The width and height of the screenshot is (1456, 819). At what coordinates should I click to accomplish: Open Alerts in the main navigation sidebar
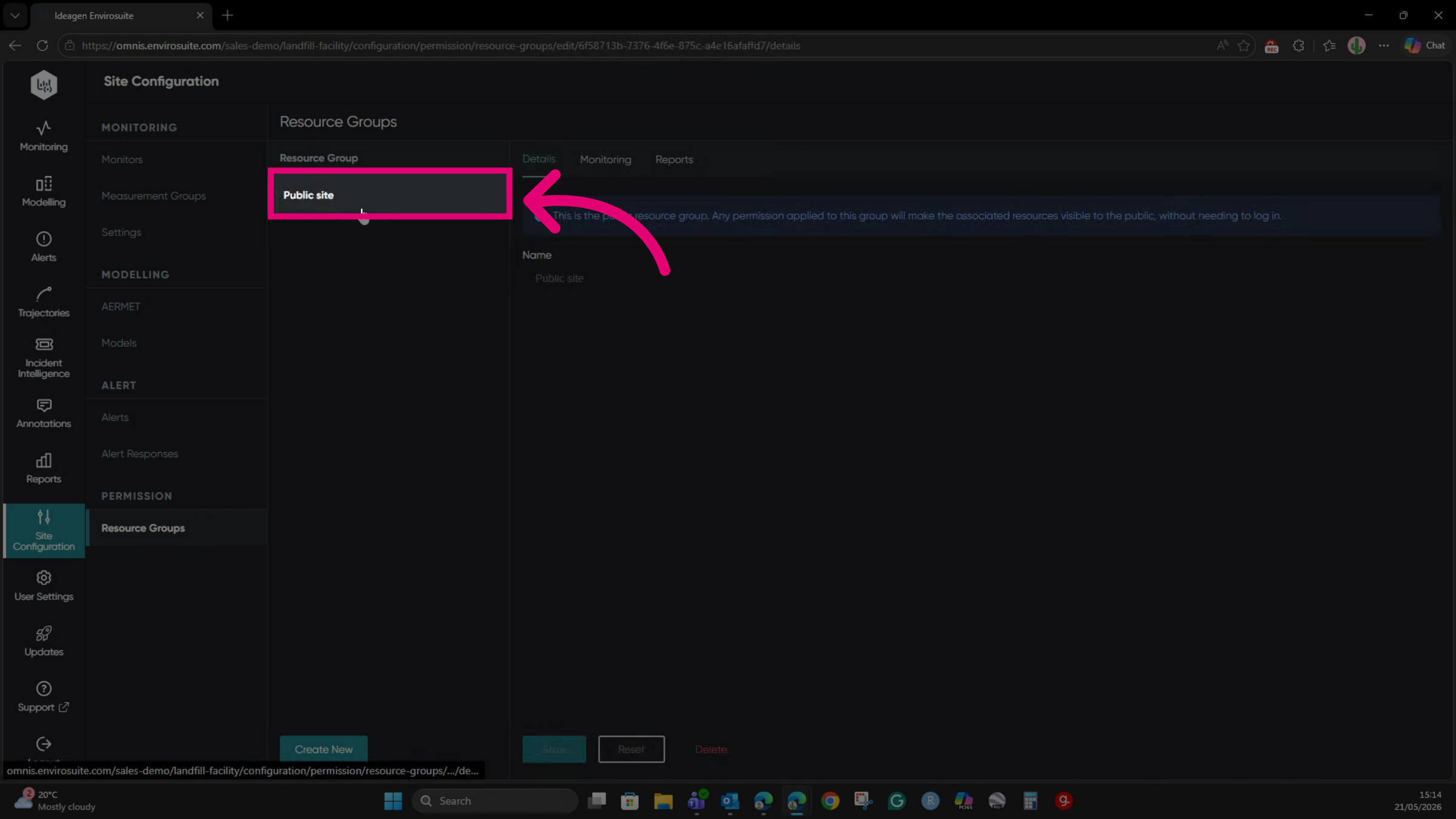click(x=44, y=247)
